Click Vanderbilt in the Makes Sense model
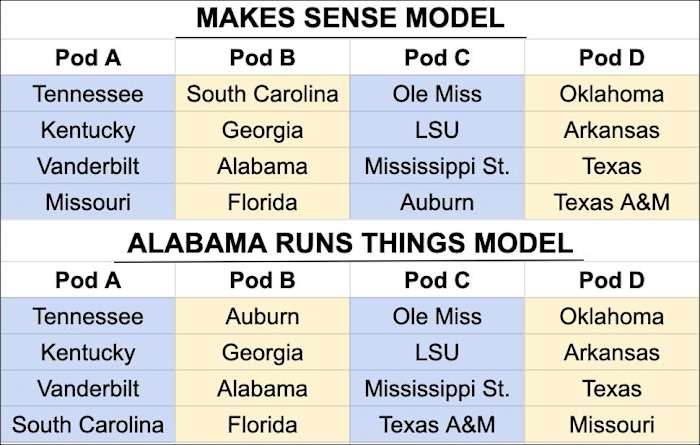Viewport: 700px width, 445px height. [88, 166]
